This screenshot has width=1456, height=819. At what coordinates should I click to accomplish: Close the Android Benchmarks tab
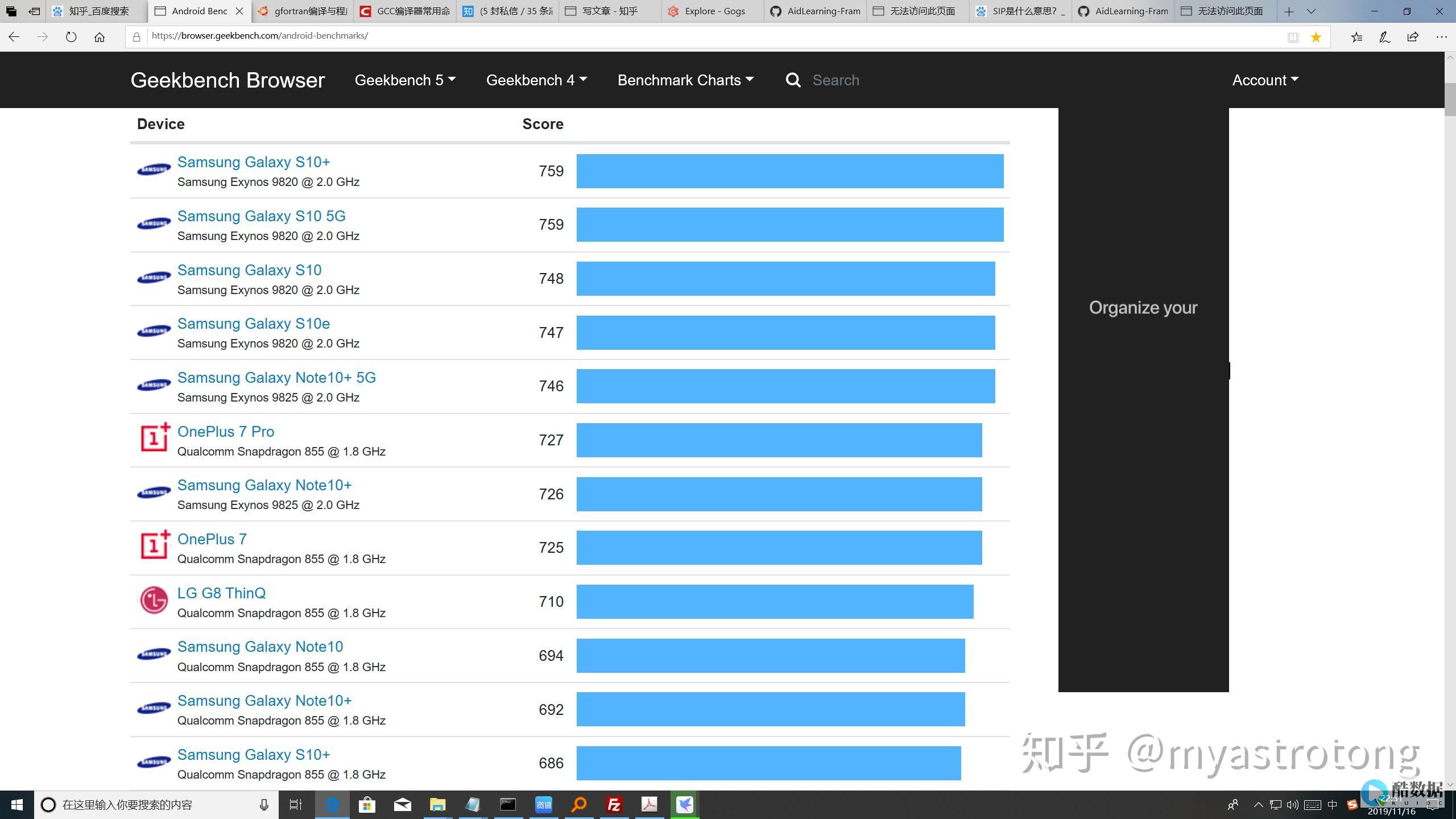(239, 11)
